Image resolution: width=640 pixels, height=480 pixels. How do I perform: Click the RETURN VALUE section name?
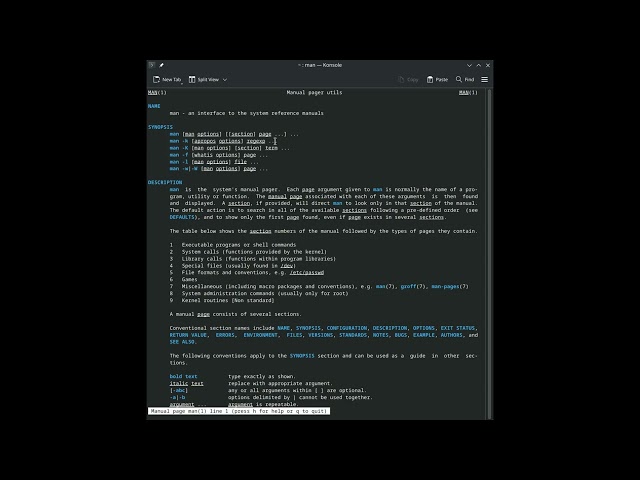tap(188, 335)
